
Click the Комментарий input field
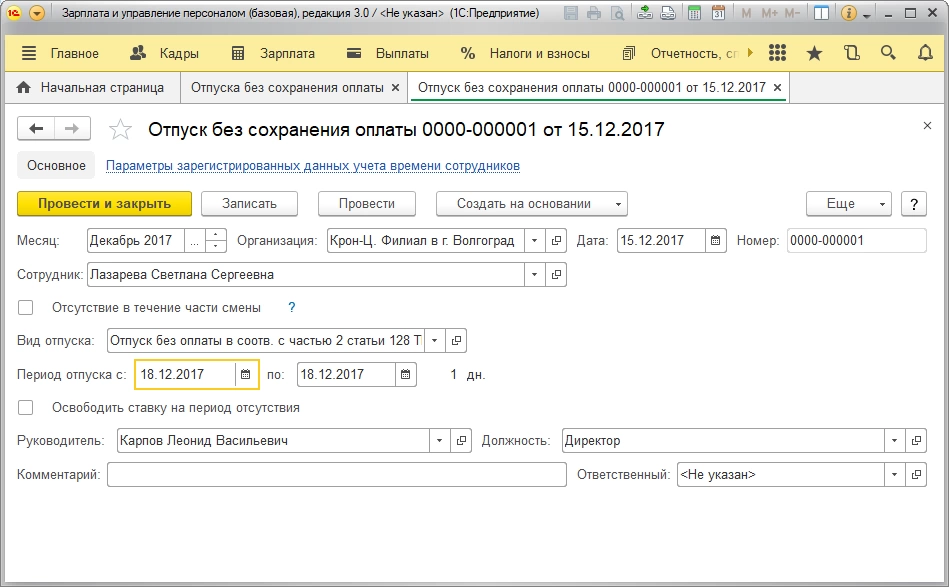(x=337, y=474)
